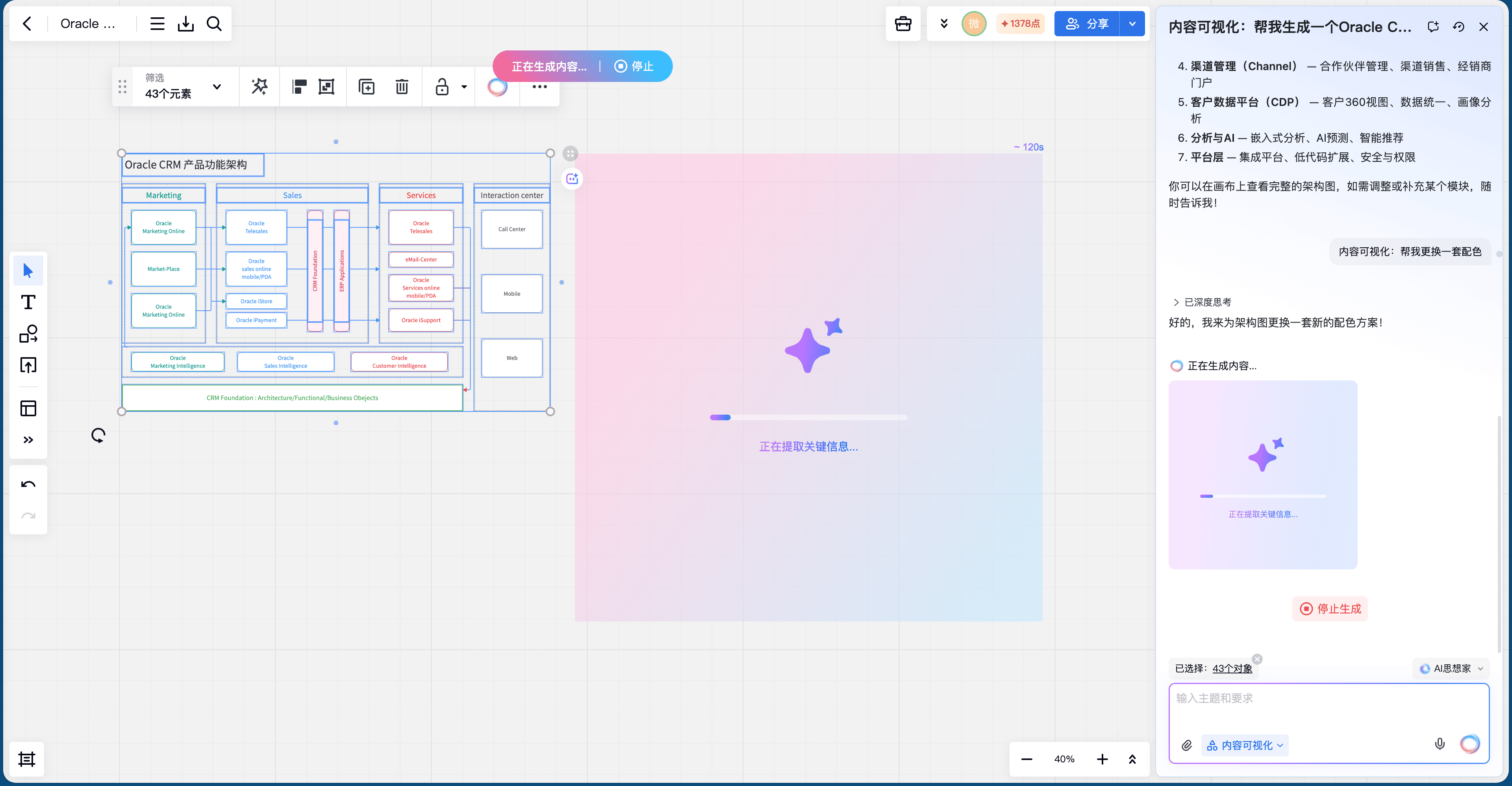Click the 分享 share button
This screenshot has width=1512, height=786.
[x=1086, y=24]
